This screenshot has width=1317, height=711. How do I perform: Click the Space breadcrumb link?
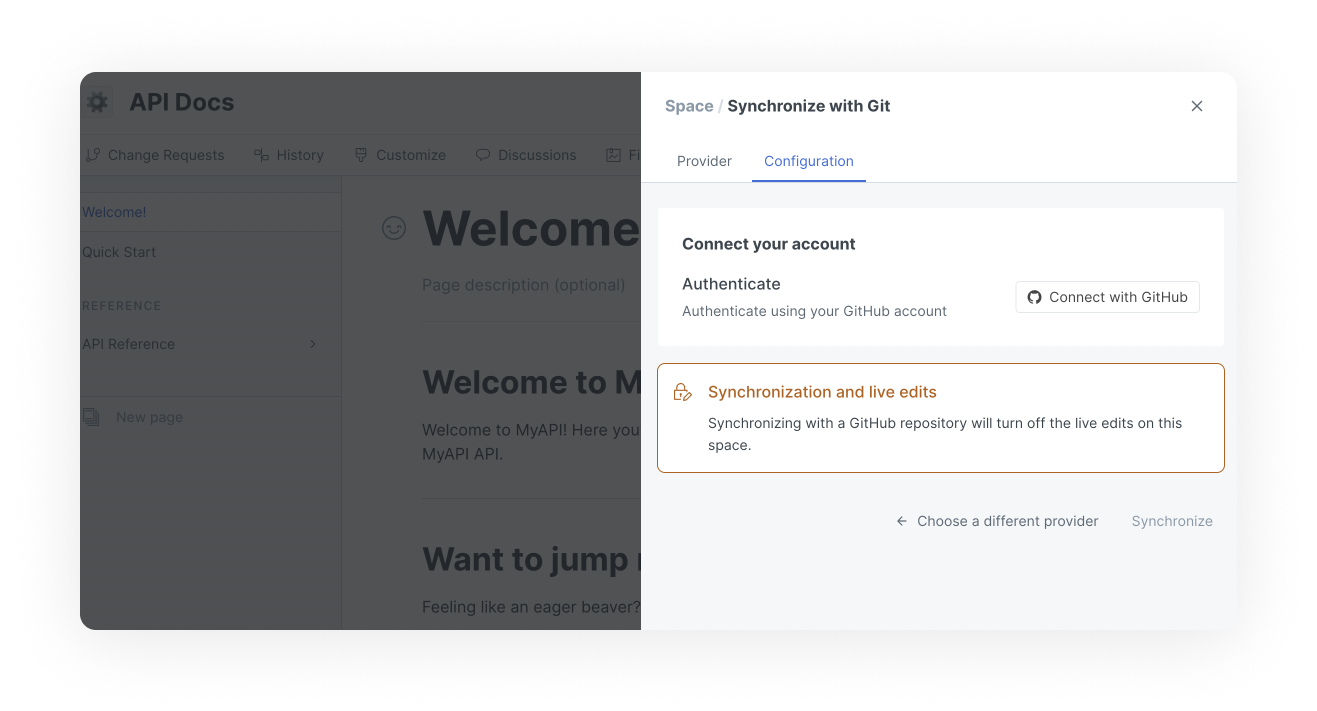coord(689,106)
